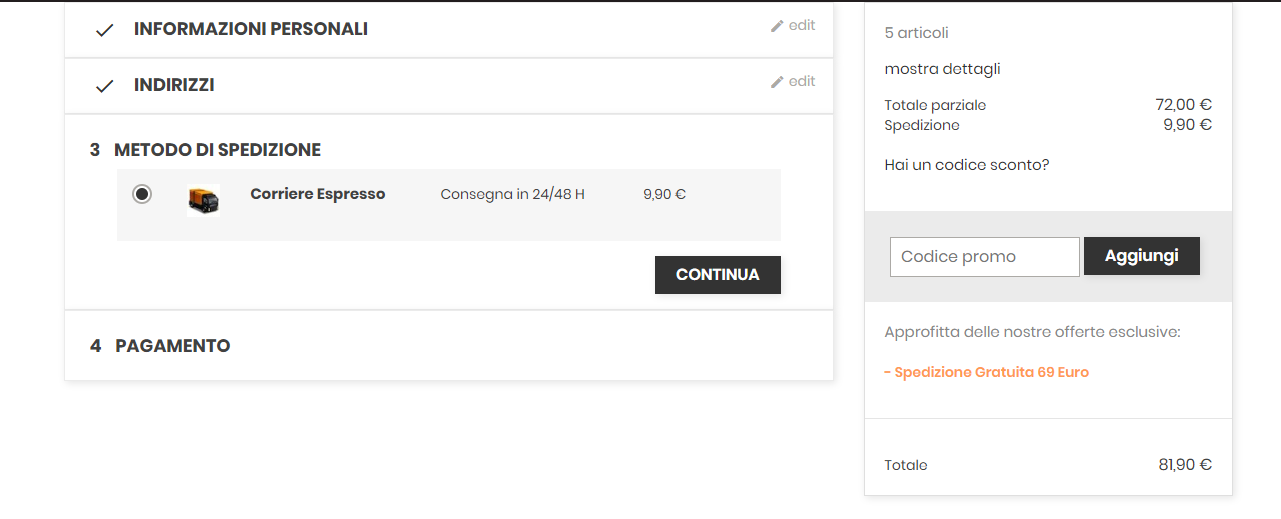Click the orange courier truck icon
Viewport: 1281px width, 519px height.
pyautogui.click(x=203, y=200)
